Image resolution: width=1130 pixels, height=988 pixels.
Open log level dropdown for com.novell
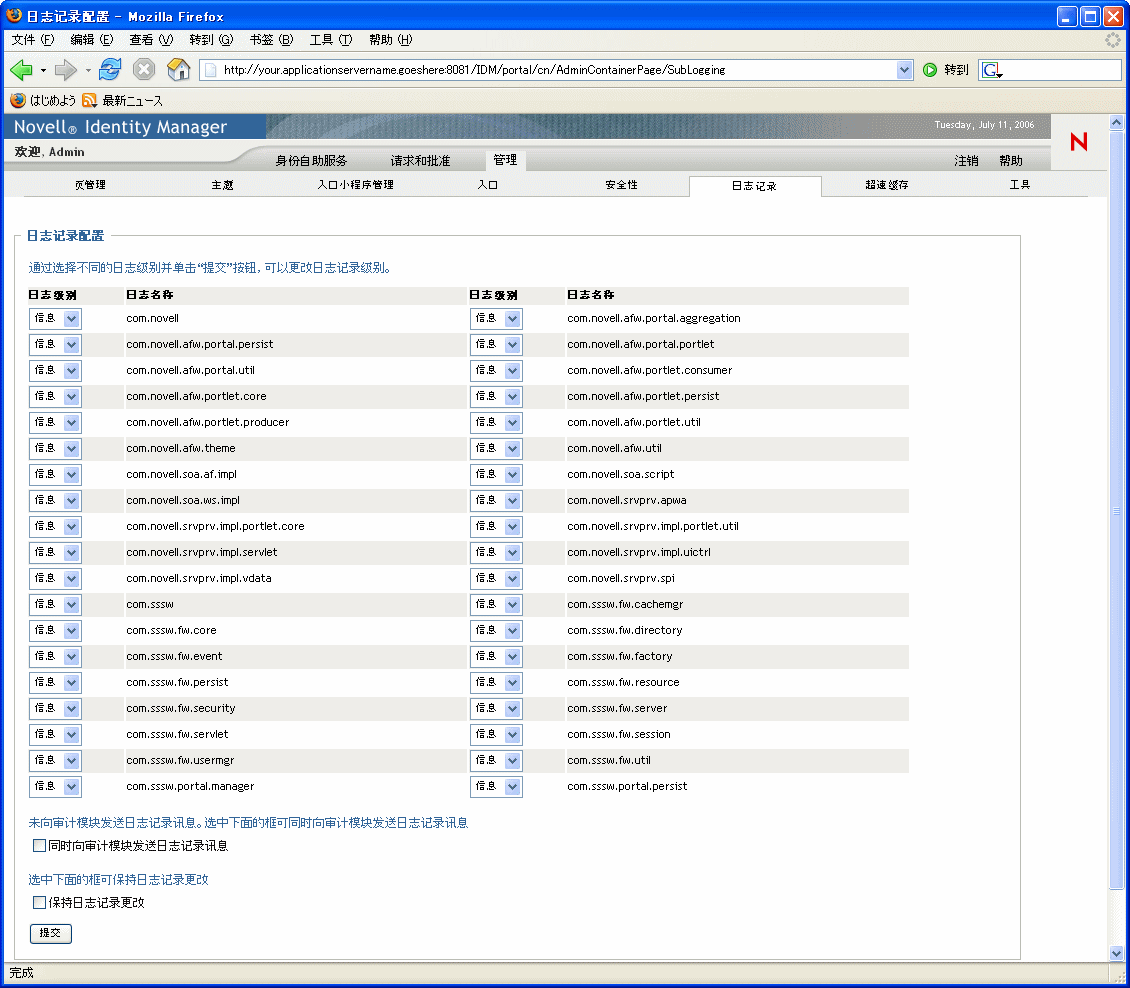(x=55, y=319)
